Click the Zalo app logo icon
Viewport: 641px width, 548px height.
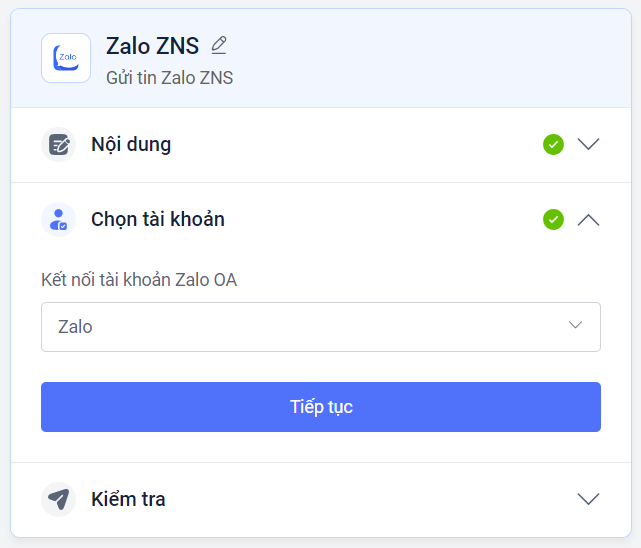point(66,58)
